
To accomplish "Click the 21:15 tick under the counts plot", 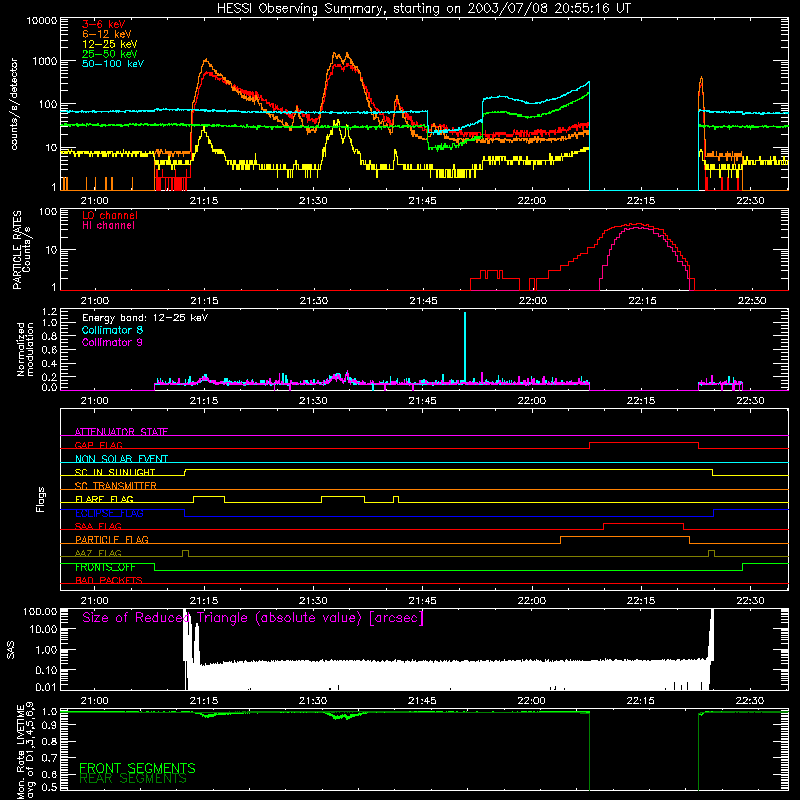I will (x=204, y=201).
